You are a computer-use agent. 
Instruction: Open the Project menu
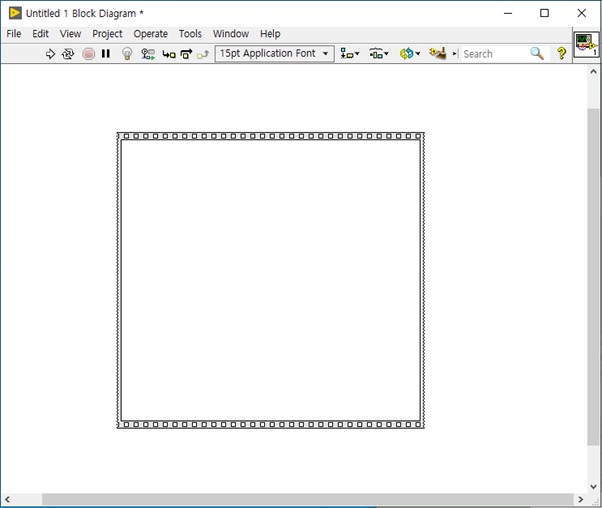point(107,34)
